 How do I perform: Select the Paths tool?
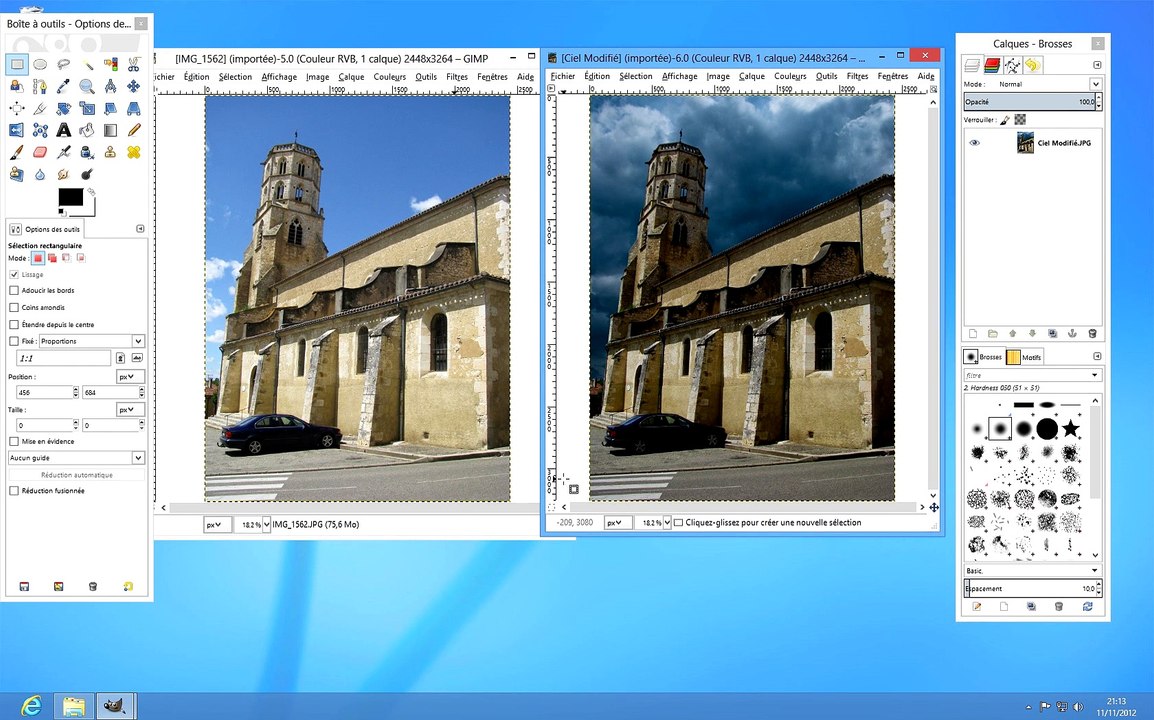[x=40, y=86]
